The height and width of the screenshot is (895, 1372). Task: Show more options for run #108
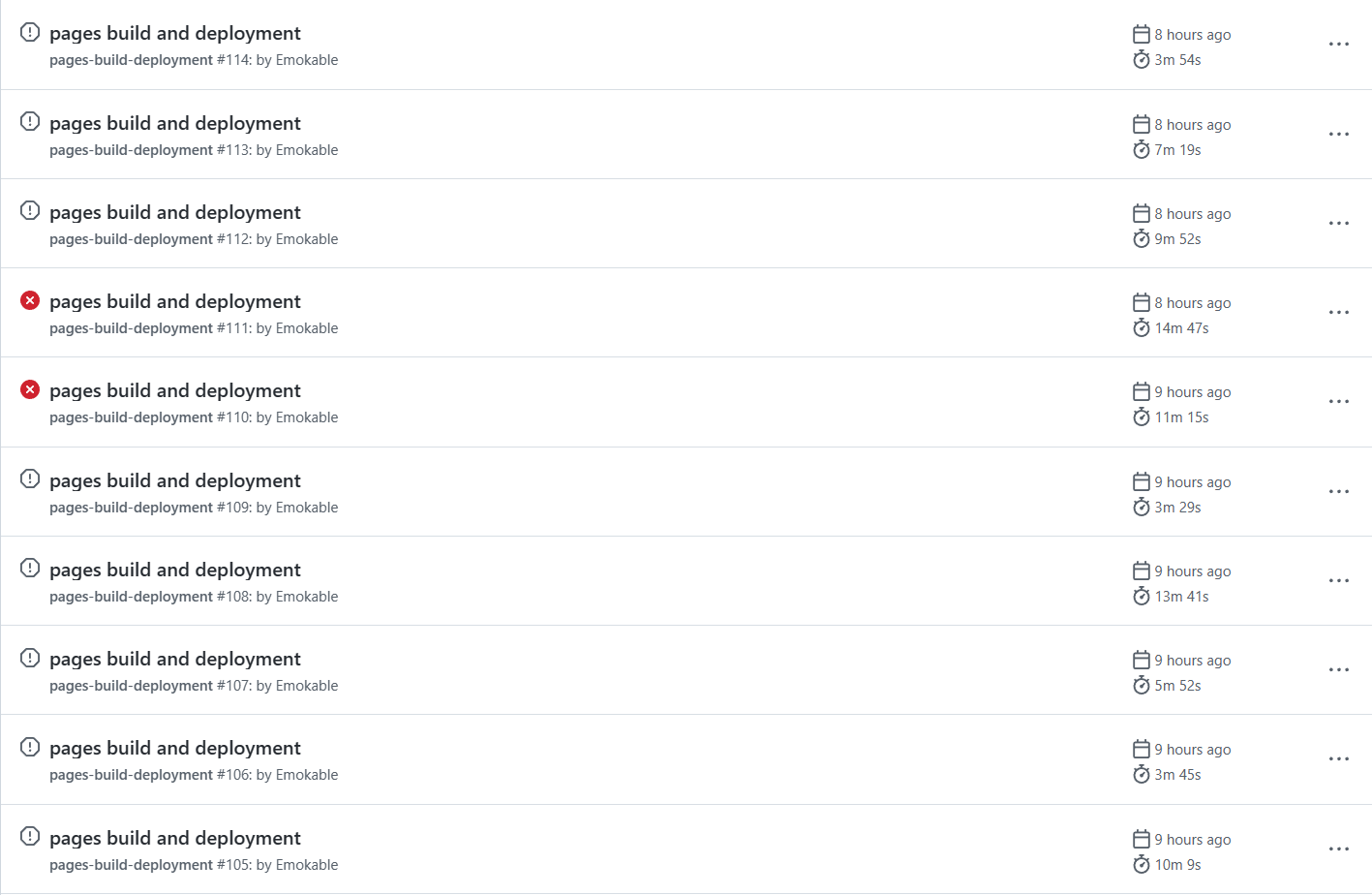click(1339, 581)
